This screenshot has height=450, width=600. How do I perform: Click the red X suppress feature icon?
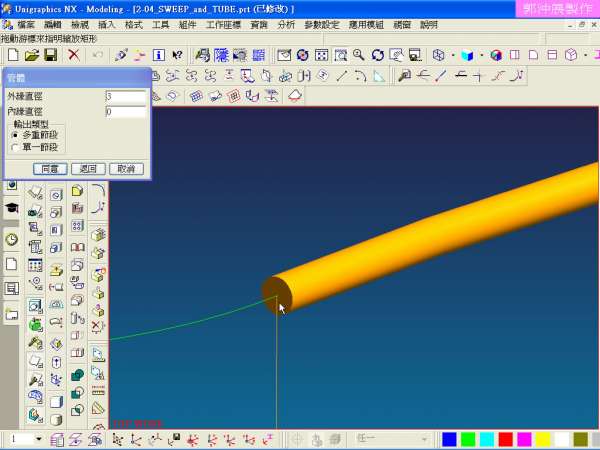(x=98, y=327)
